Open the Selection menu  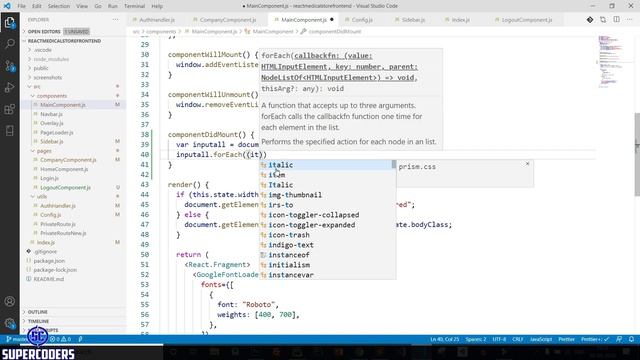pos(58,6)
